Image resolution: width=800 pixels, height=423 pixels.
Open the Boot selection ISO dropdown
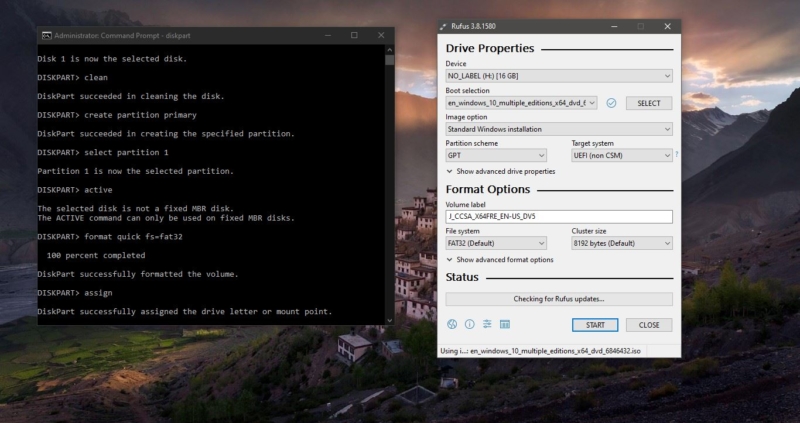coord(521,103)
